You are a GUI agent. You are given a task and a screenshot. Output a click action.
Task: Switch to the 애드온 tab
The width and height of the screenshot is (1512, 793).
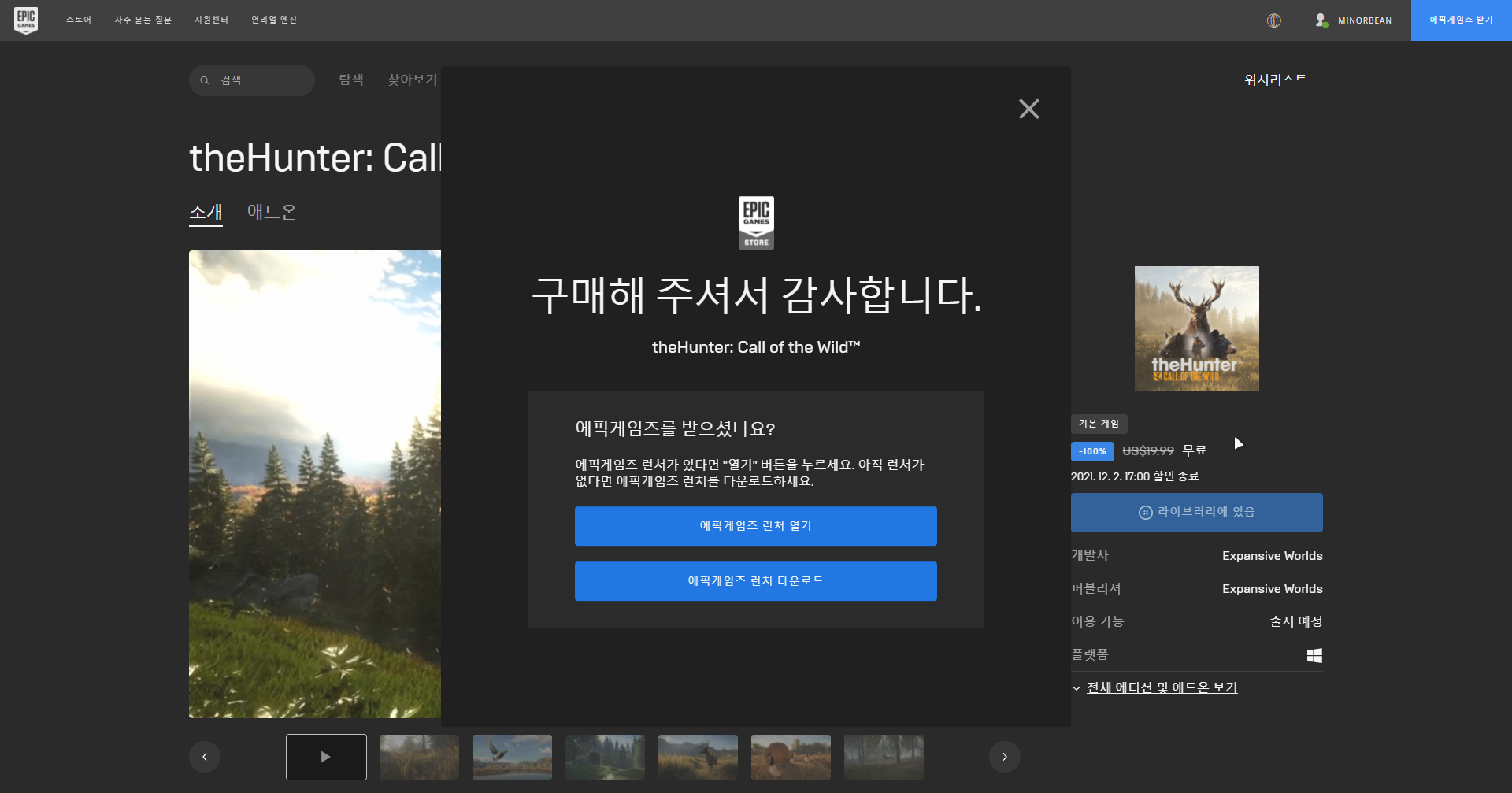[x=272, y=212]
